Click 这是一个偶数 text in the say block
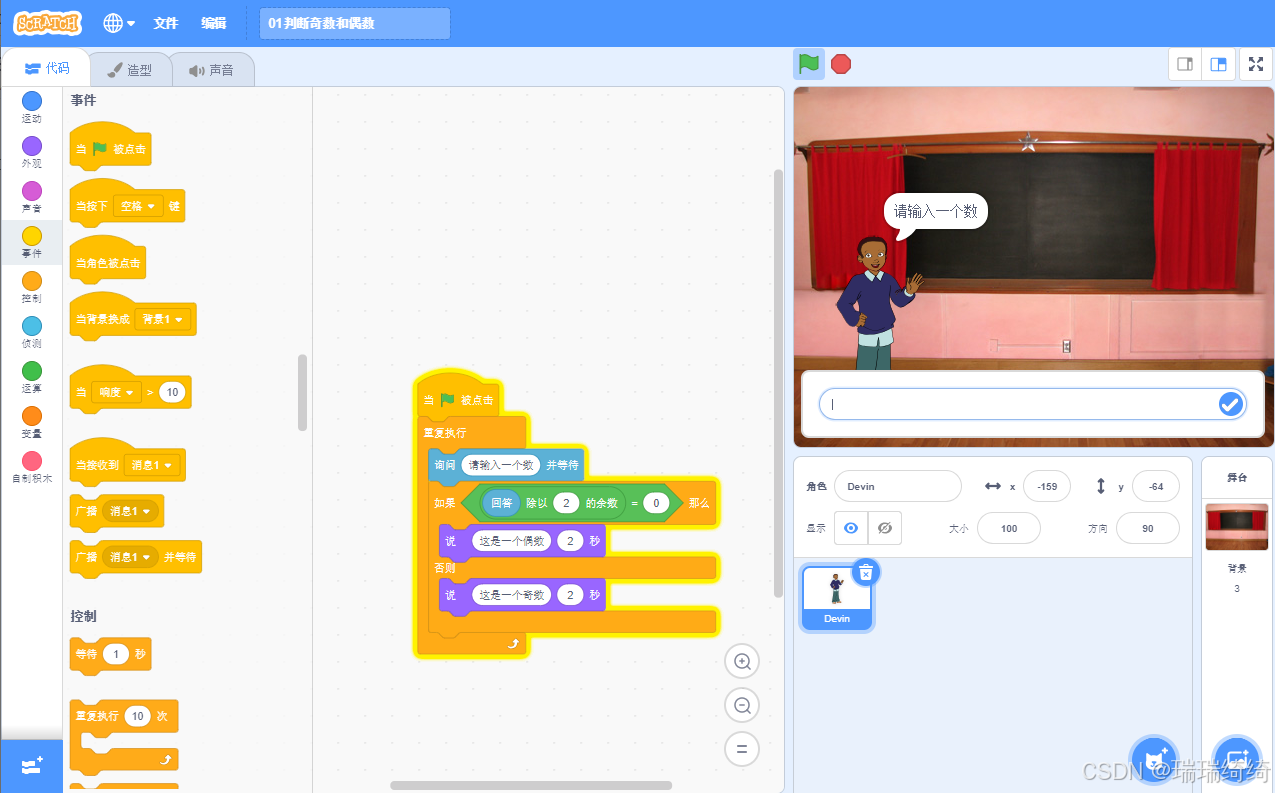This screenshot has width=1275, height=793. point(511,541)
